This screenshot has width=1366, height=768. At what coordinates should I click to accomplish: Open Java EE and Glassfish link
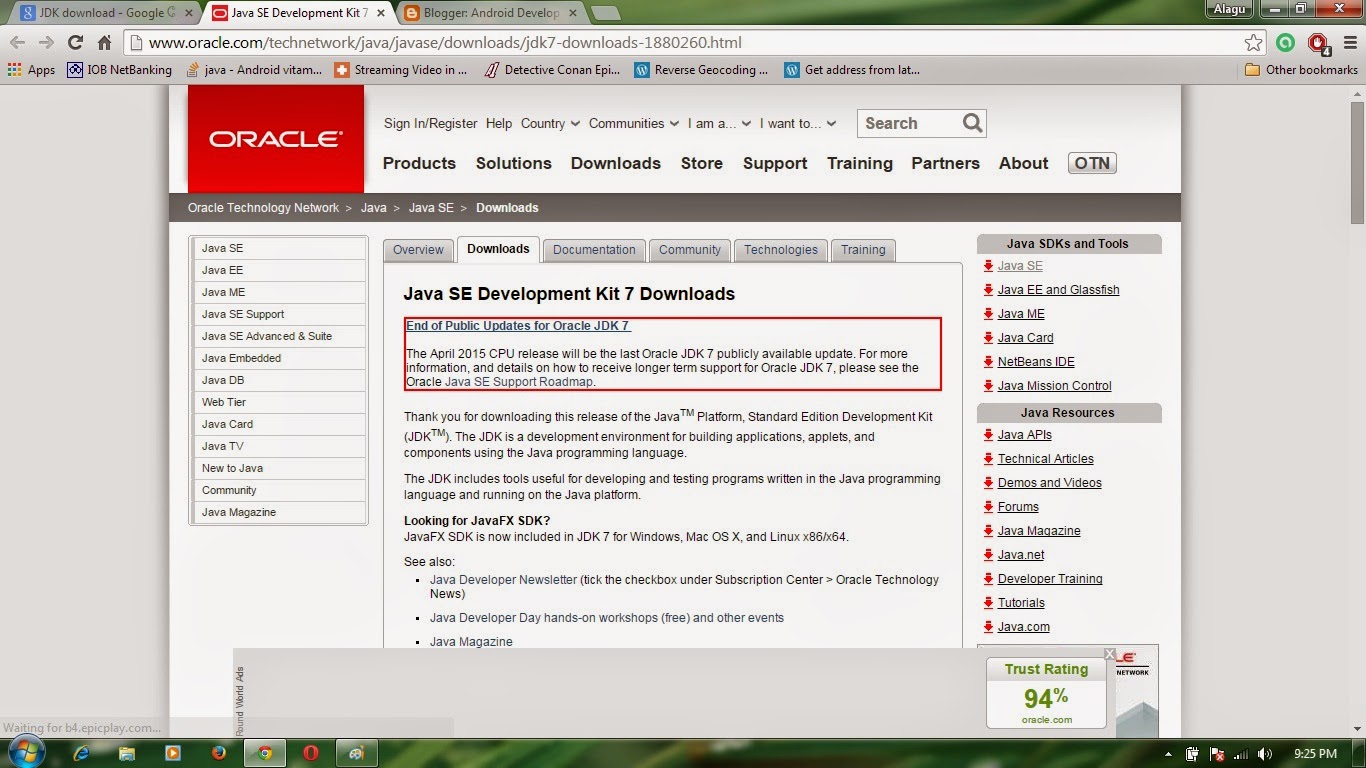point(1058,290)
